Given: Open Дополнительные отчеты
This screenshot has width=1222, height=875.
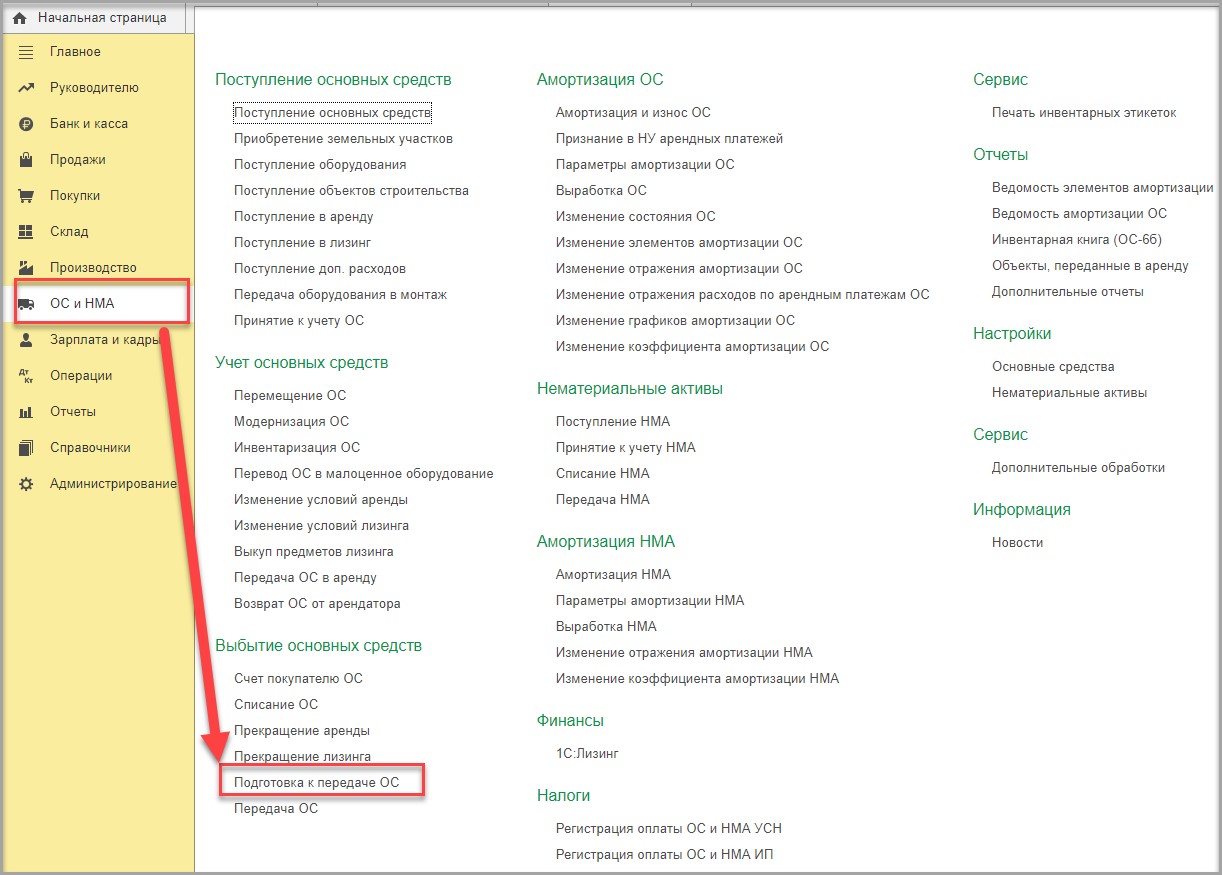Looking at the screenshot, I should click(1068, 291).
